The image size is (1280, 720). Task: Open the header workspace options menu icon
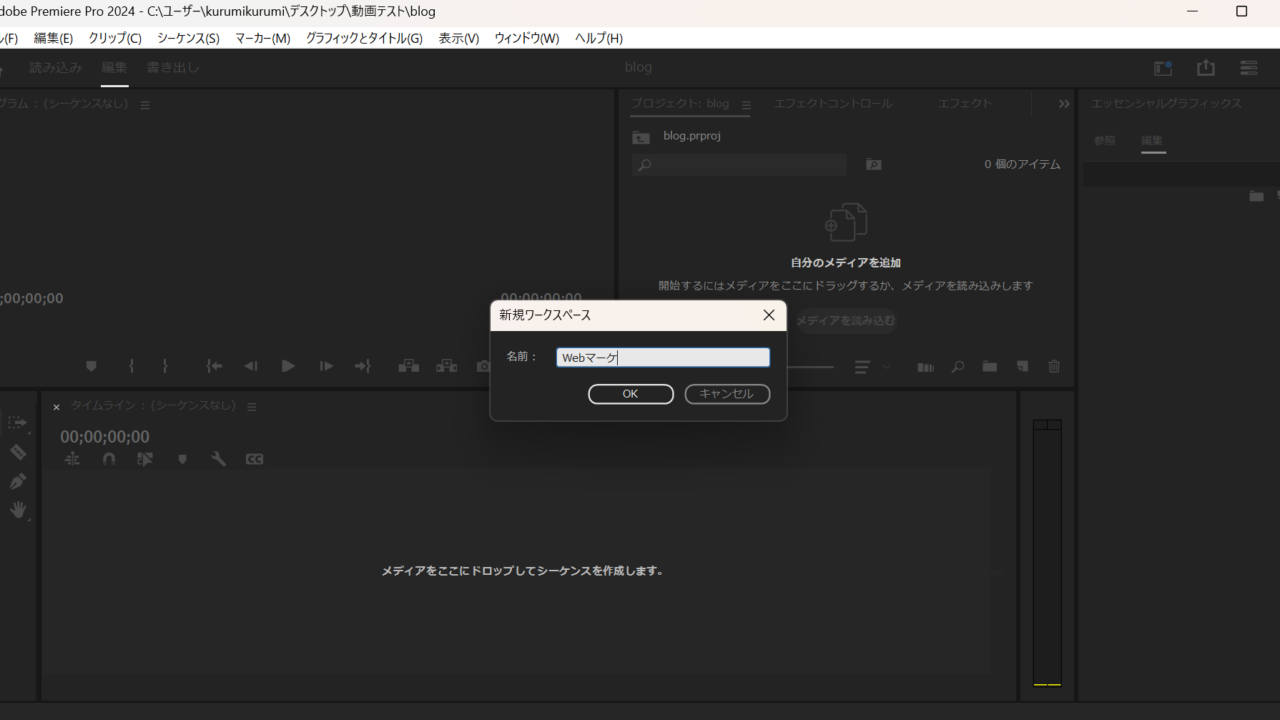pyautogui.click(x=1249, y=67)
